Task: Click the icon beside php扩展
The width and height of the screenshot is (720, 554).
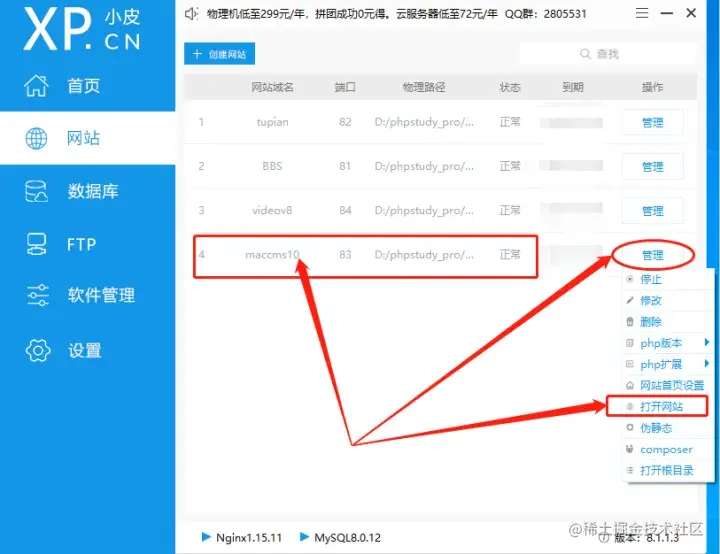Action: coord(630,364)
